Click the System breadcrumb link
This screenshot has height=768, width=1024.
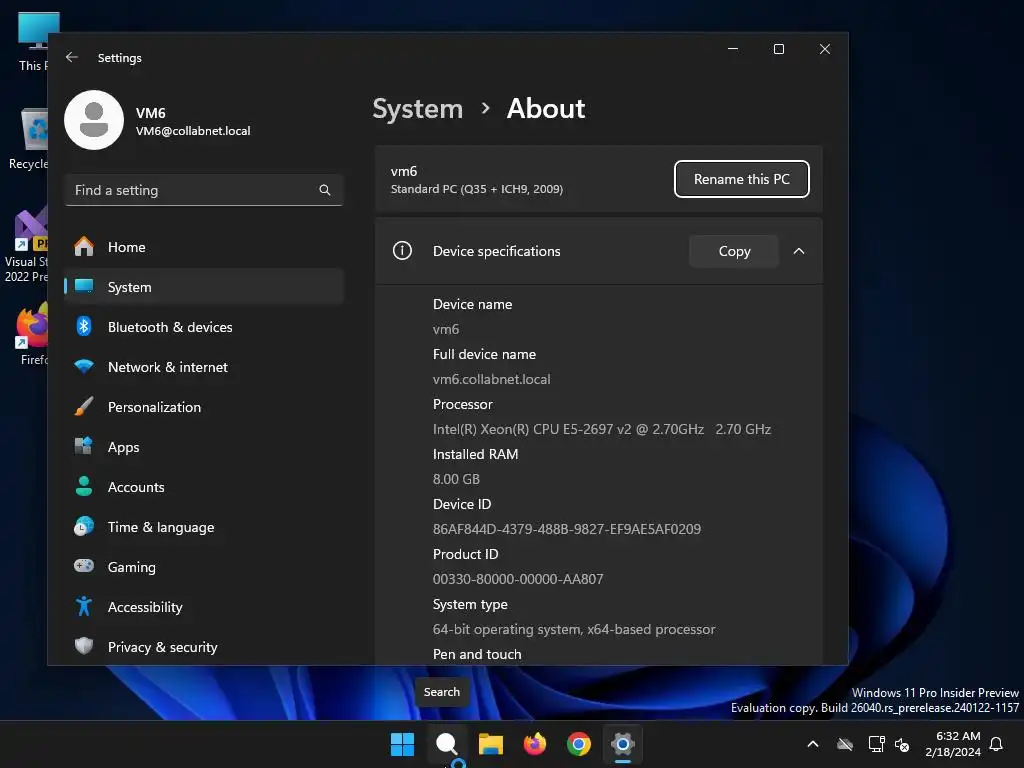tap(417, 108)
